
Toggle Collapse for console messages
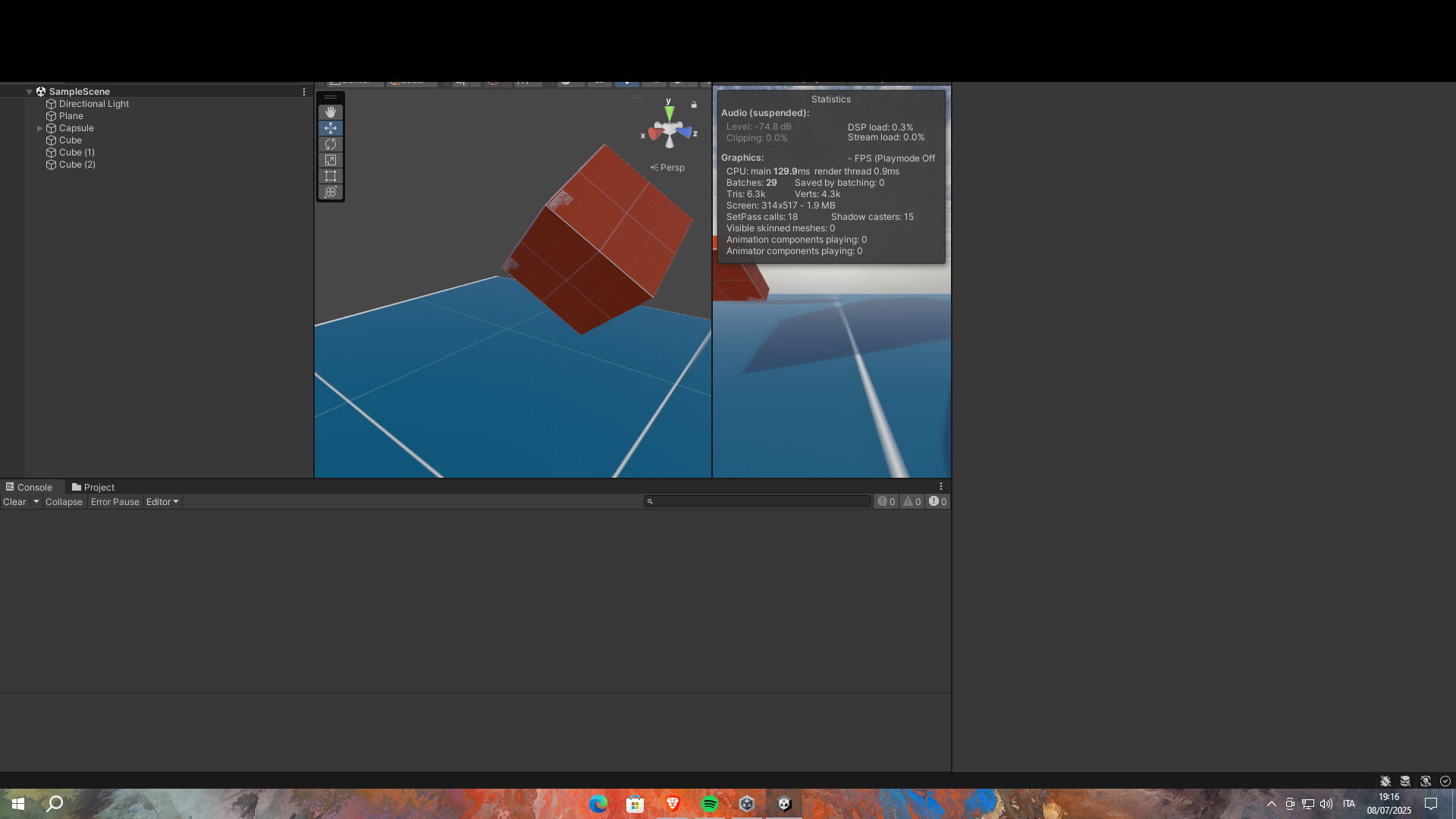click(x=64, y=501)
